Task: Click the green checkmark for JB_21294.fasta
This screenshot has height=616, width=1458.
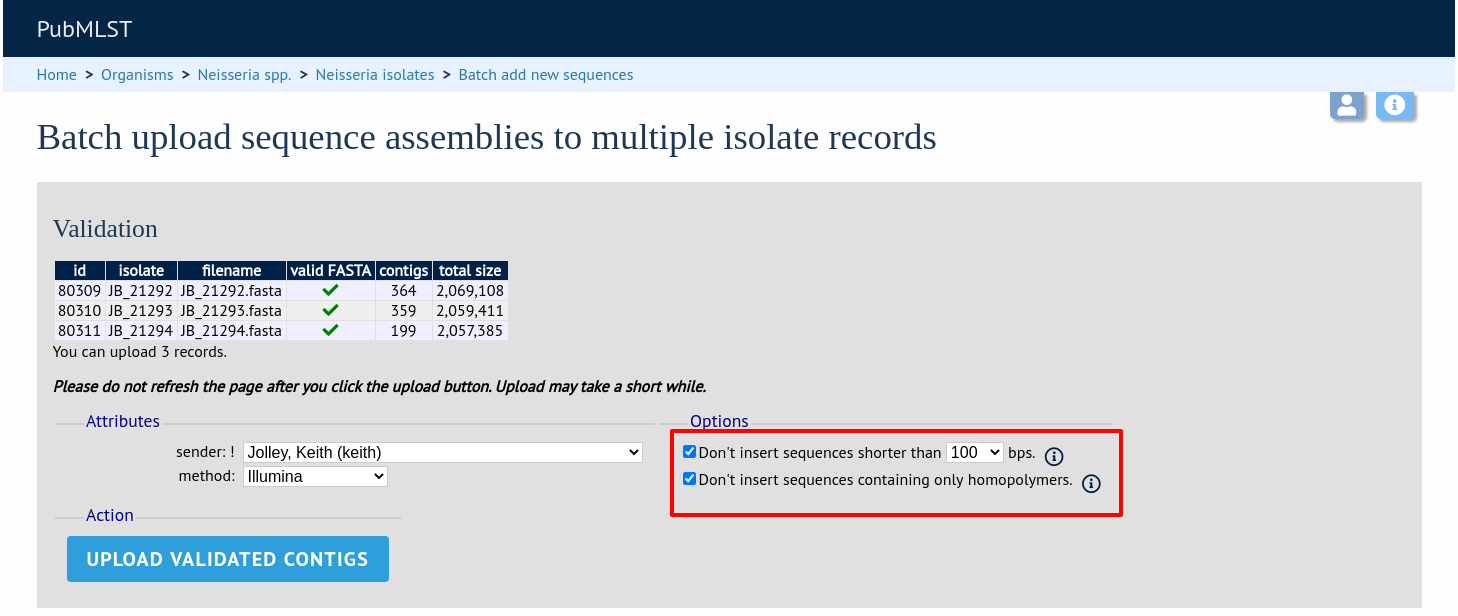Action: pyautogui.click(x=331, y=330)
